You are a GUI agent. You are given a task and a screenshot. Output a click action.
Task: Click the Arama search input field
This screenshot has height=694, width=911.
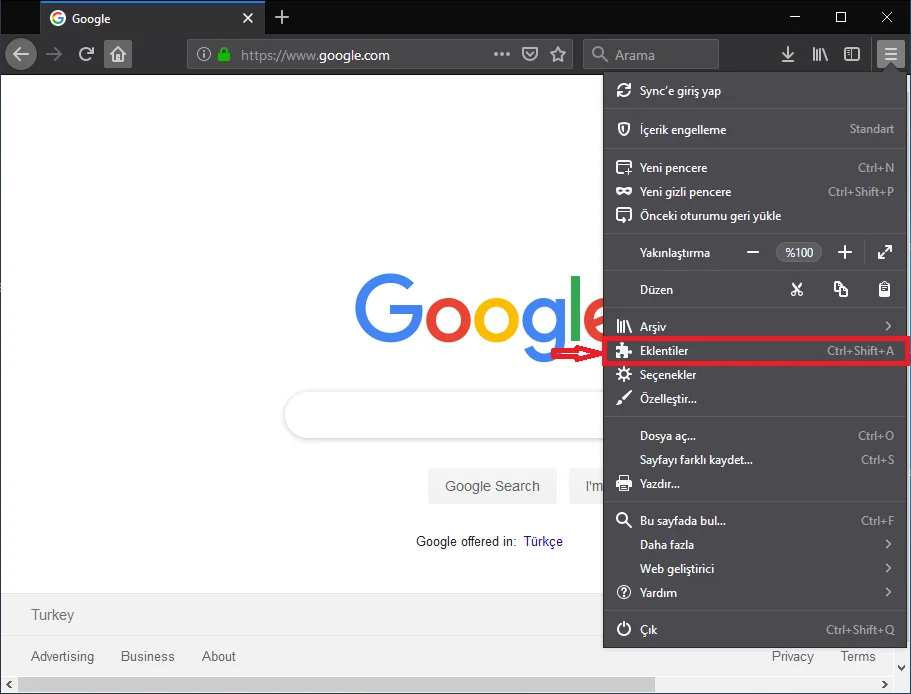click(660, 54)
